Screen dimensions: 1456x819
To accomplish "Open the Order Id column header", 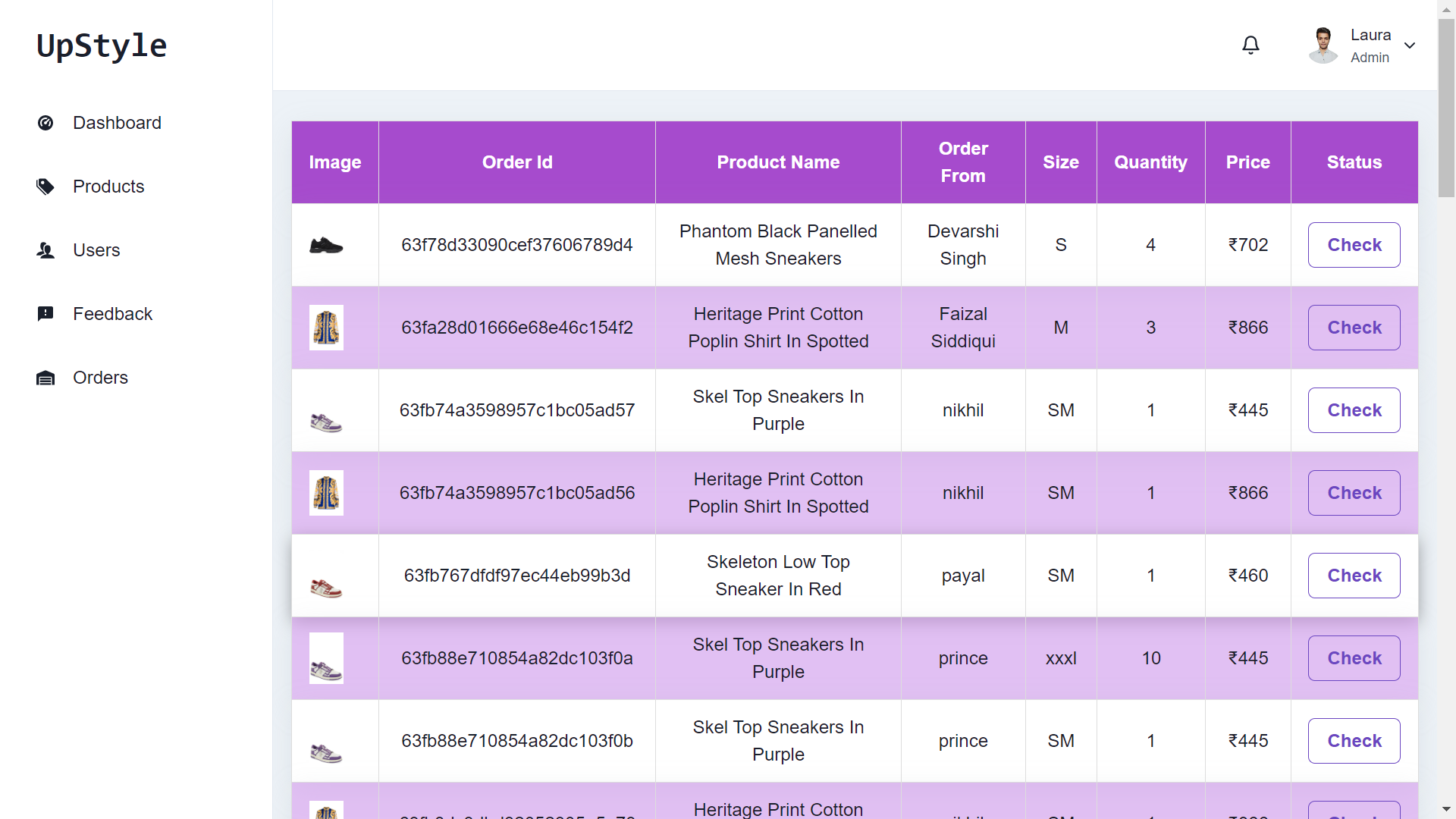I will (517, 162).
